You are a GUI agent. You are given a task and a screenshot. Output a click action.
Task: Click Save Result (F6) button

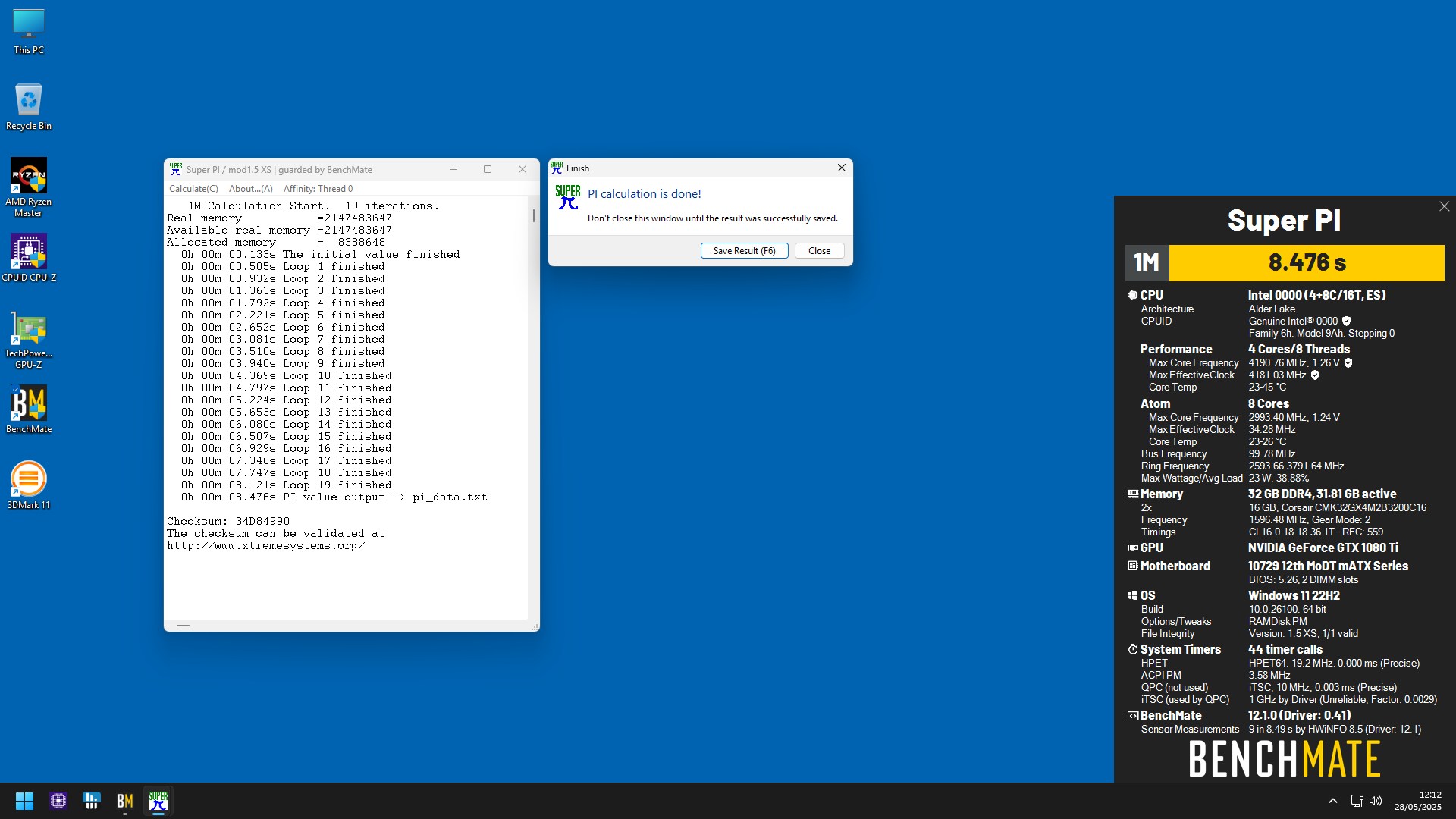click(x=744, y=251)
